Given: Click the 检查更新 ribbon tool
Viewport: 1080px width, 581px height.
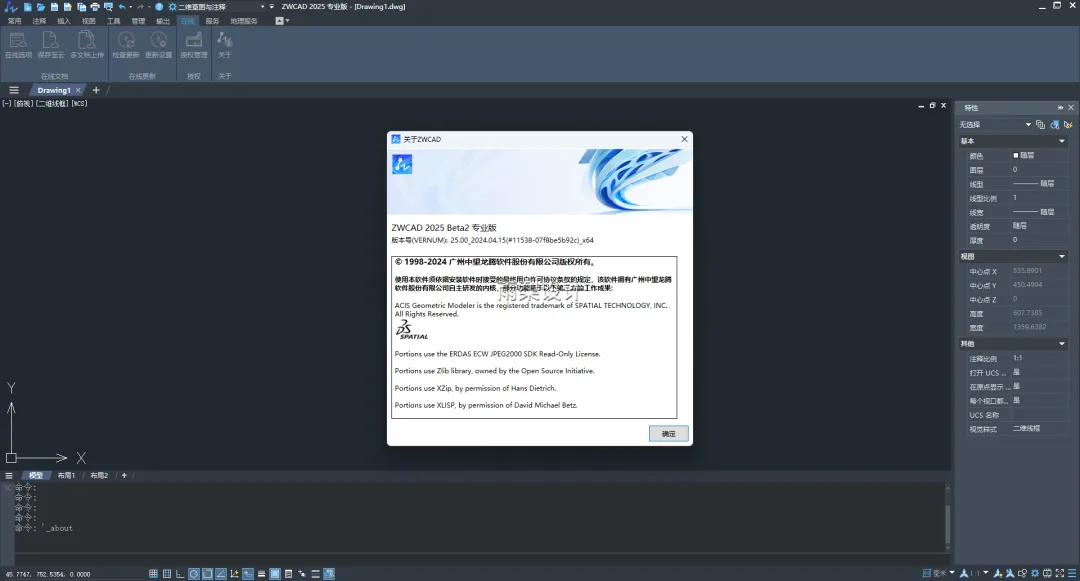Looking at the screenshot, I should pos(126,45).
